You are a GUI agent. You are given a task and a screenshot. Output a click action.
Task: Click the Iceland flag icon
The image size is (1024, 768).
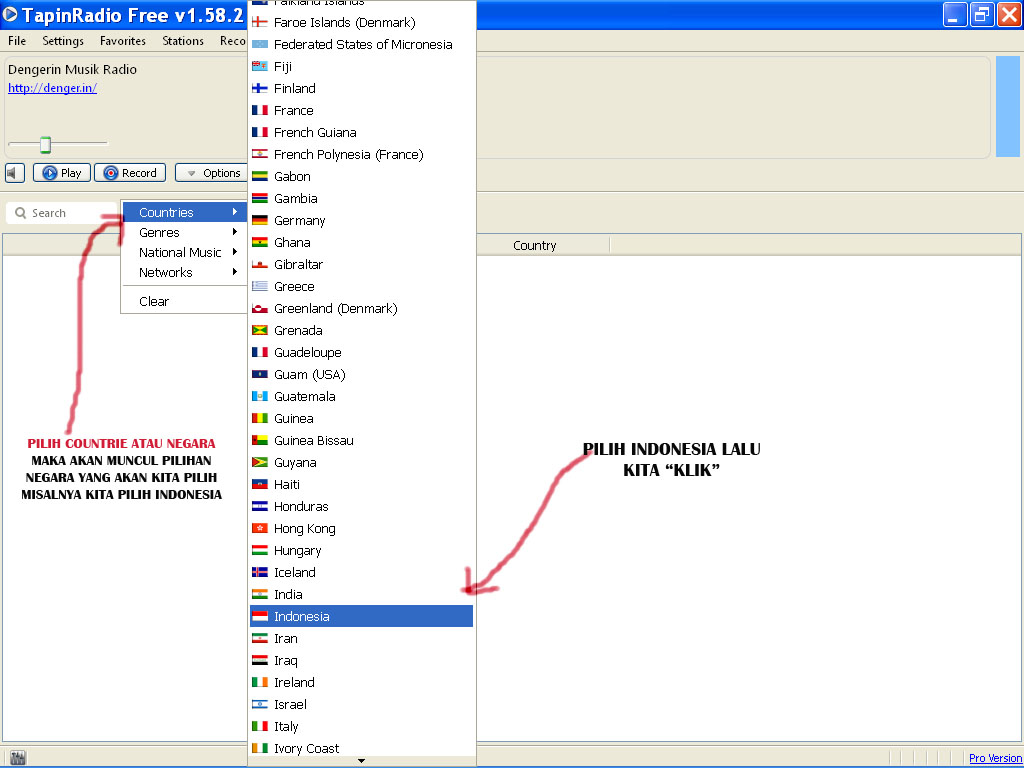260,572
